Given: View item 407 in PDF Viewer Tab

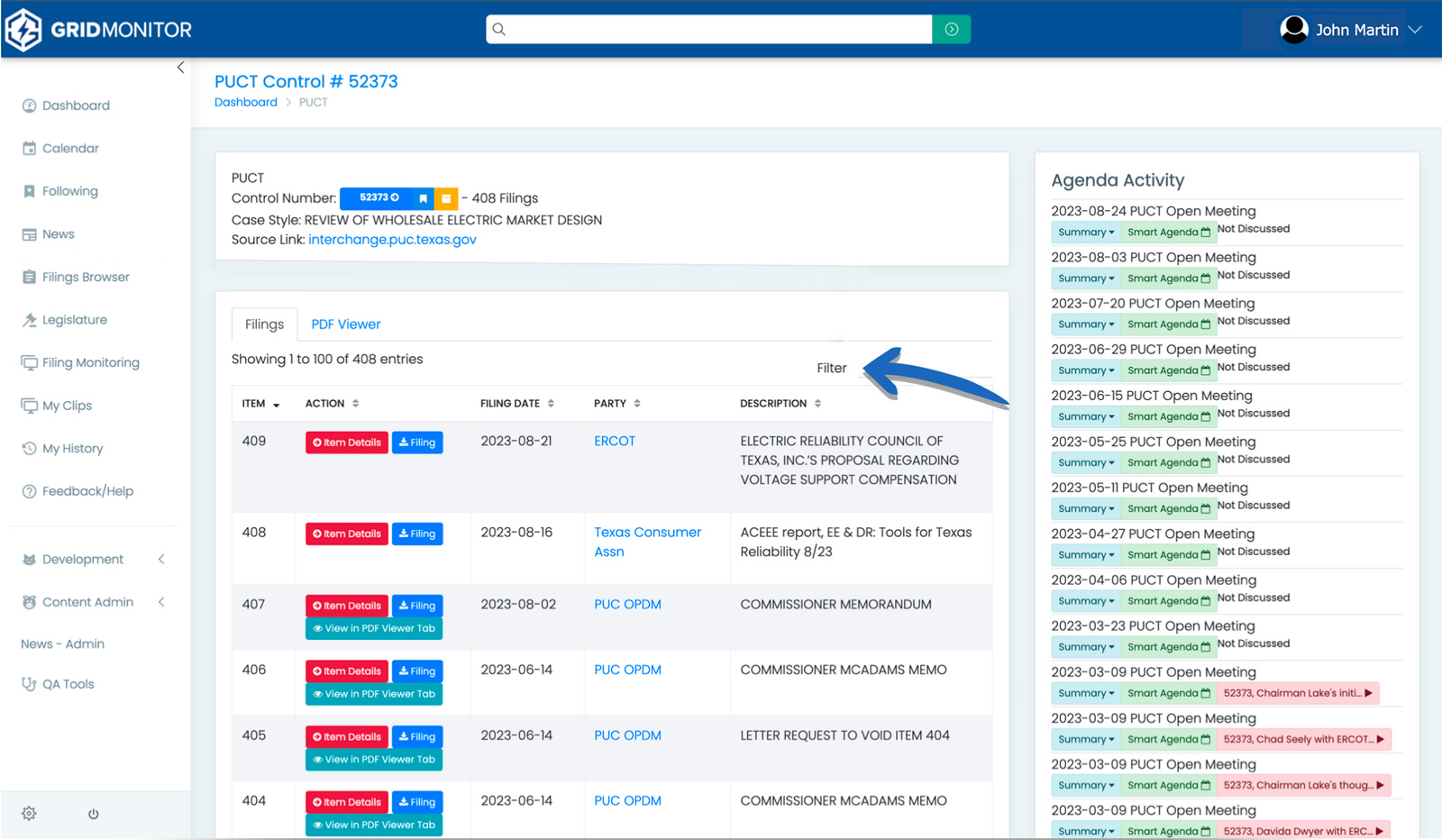Looking at the screenshot, I should pyautogui.click(x=374, y=629).
